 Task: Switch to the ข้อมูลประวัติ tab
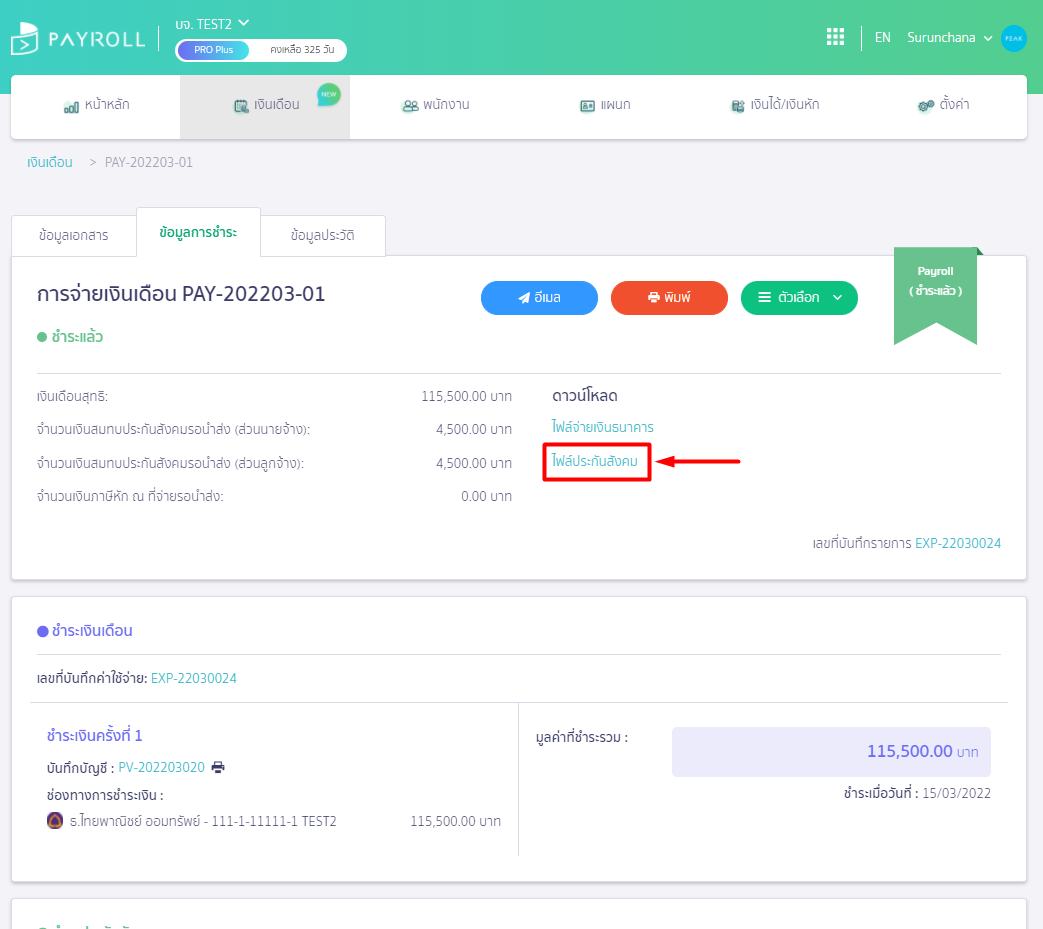(x=322, y=236)
